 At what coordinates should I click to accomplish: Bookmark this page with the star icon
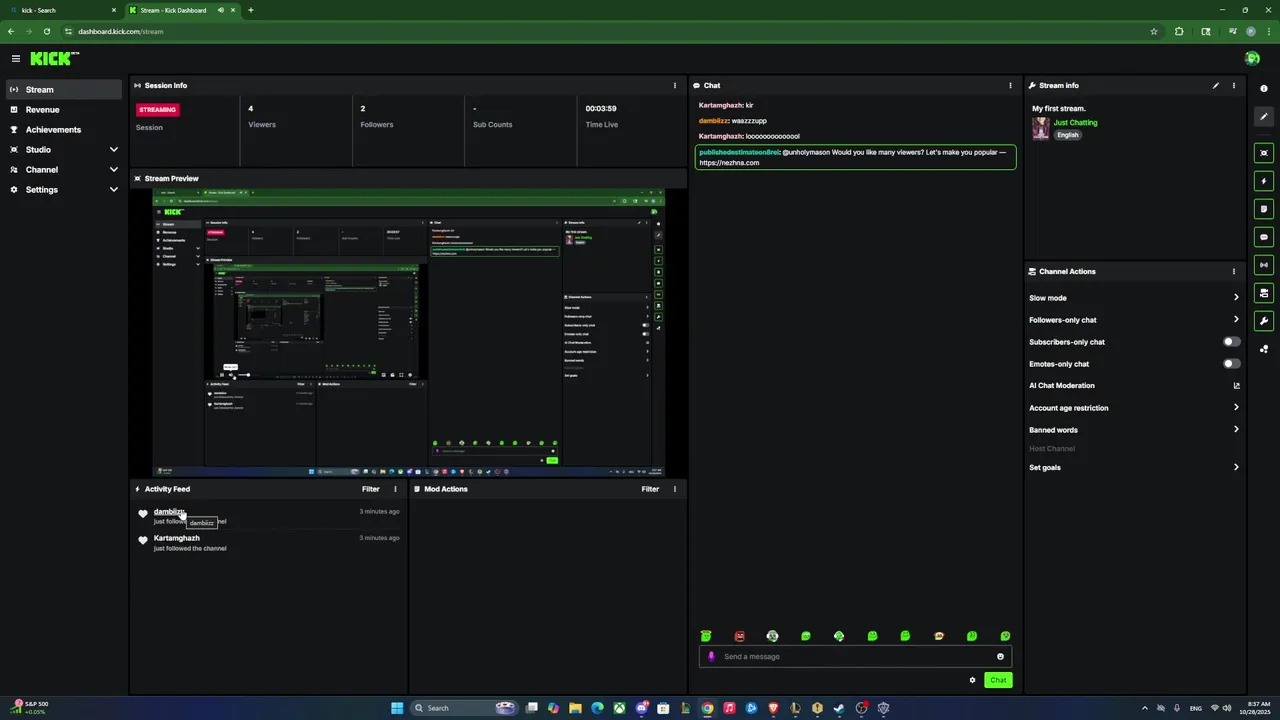(x=1154, y=31)
